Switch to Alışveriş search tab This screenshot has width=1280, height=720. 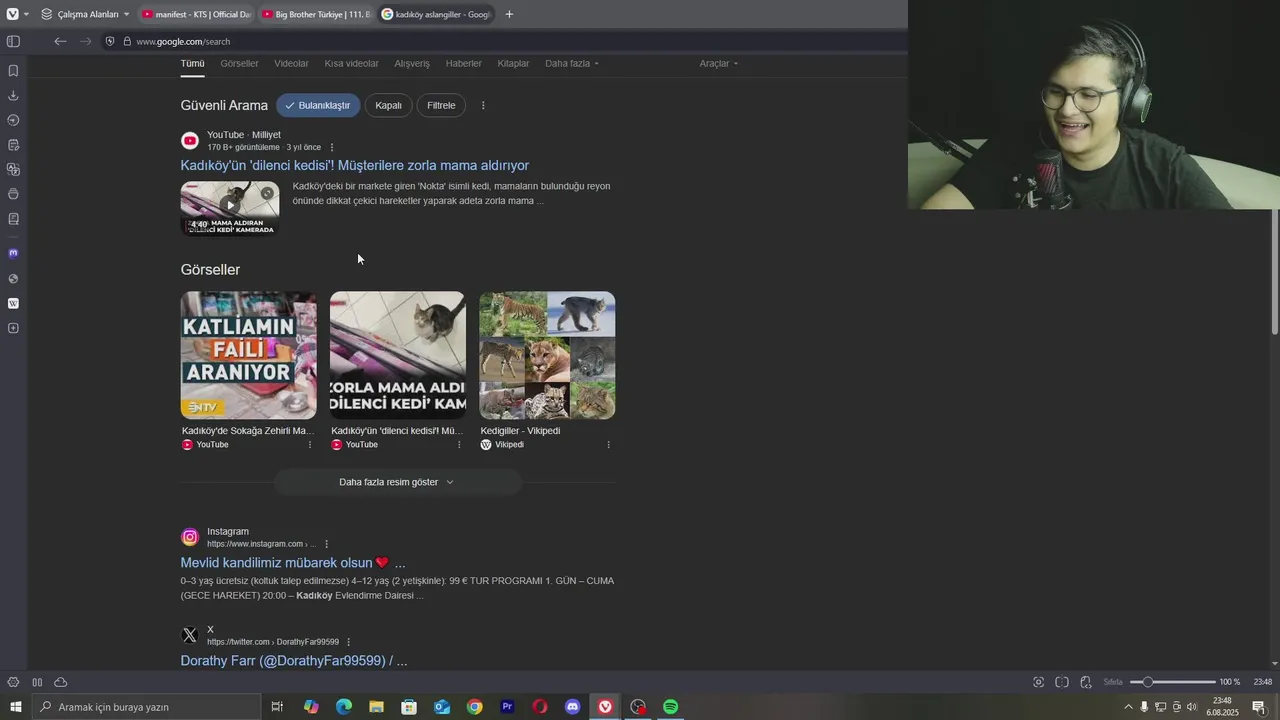point(412,64)
